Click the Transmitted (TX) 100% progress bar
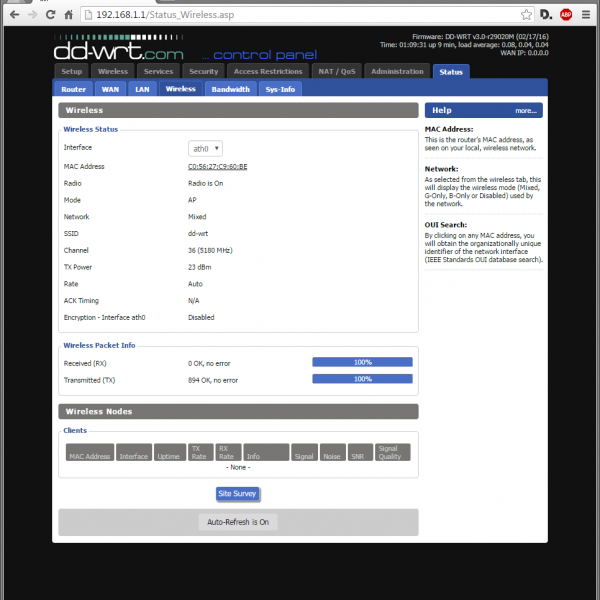Viewport: 600px width, 600px height. (x=362, y=379)
